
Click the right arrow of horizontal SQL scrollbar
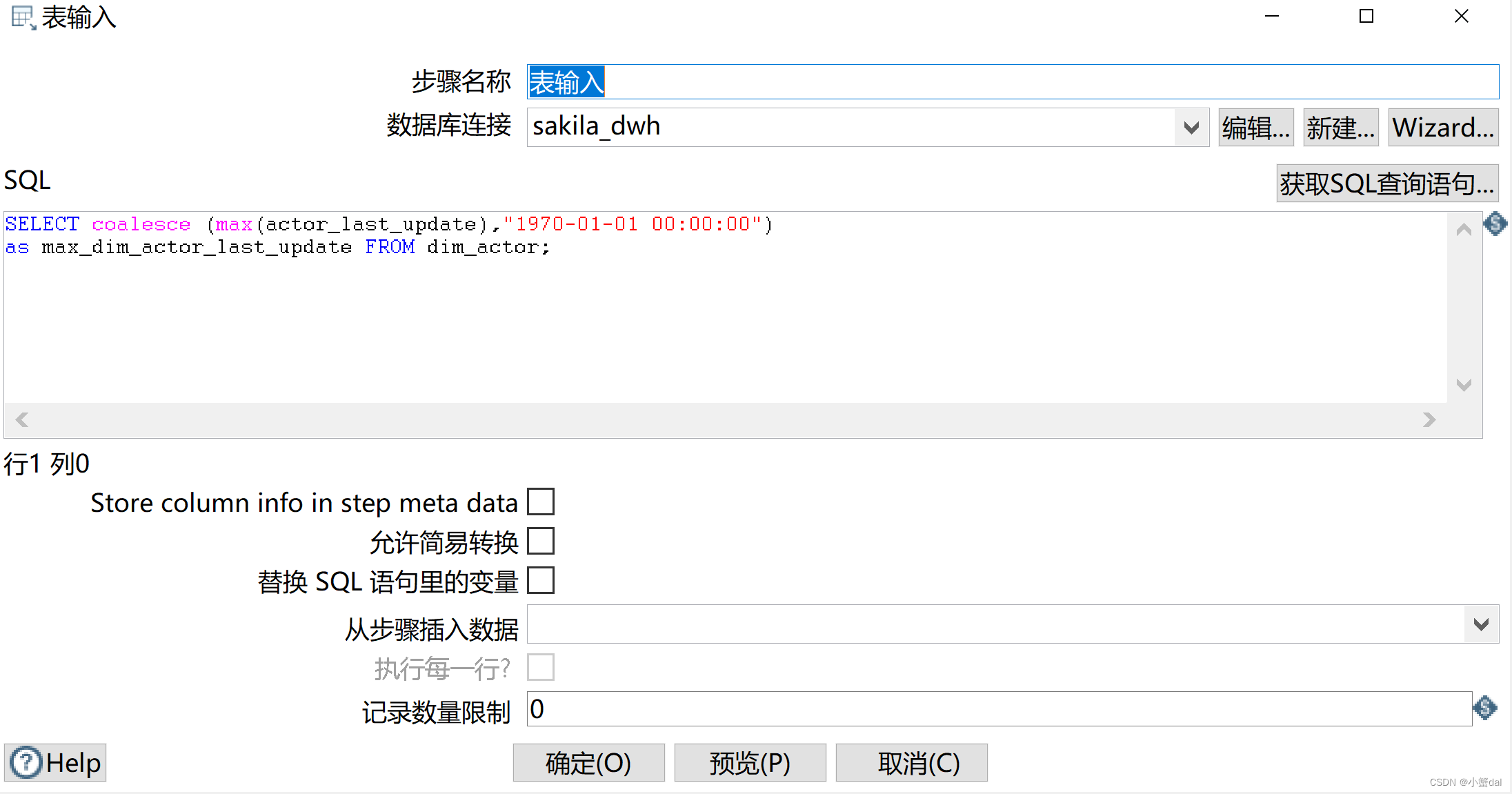(x=1429, y=419)
